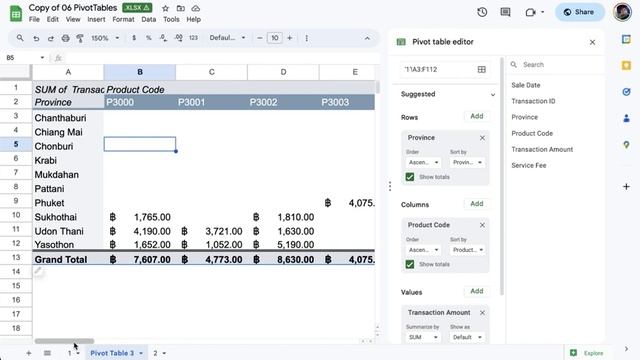Open the View menu

click(73, 19)
